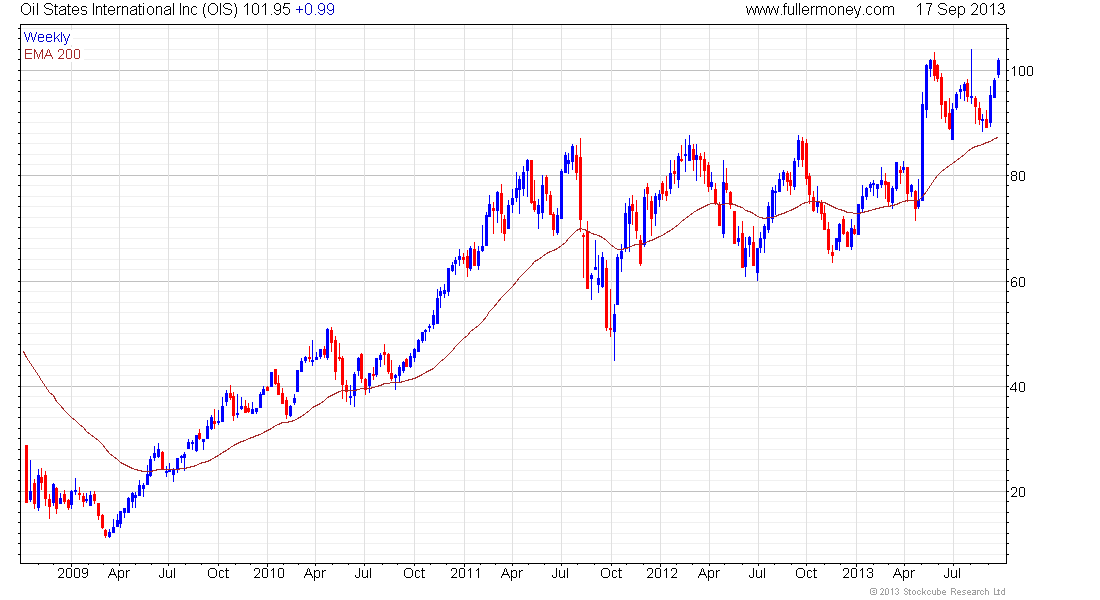Click the 'Oct' label just before 2012
The width and height of the screenshot is (1100, 600).
point(611,573)
